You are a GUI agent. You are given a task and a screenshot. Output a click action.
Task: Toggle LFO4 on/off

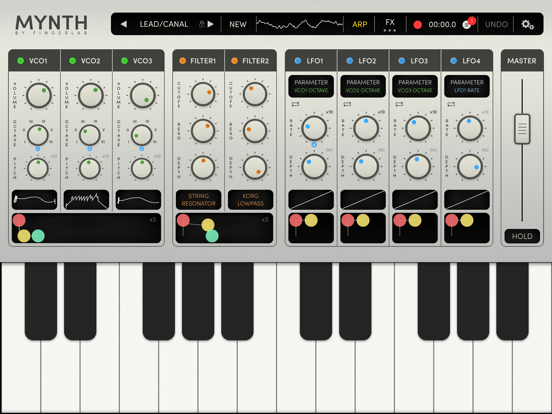click(454, 61)
